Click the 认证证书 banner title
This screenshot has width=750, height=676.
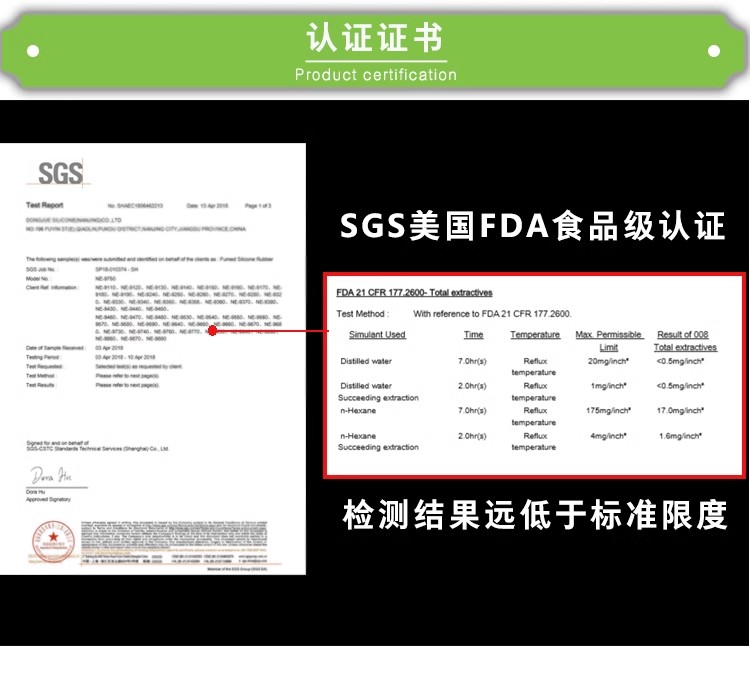(x=375, y=37)
